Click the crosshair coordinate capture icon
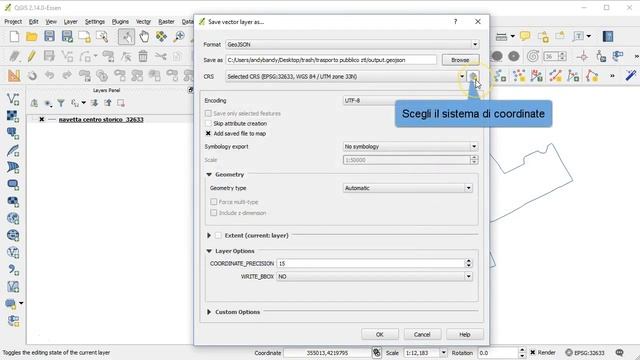Viewport: 640px width, 360px height. 583,56
